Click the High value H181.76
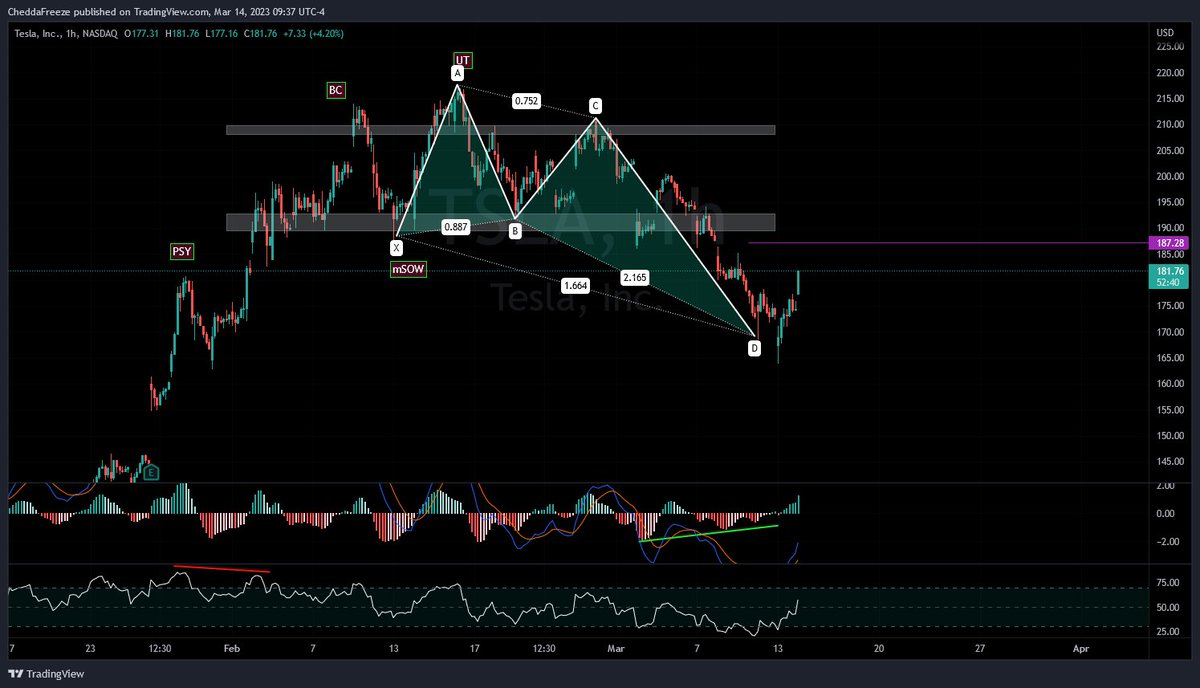The height and width of the screenshot is (688, 1200). (x=184, y=33)
